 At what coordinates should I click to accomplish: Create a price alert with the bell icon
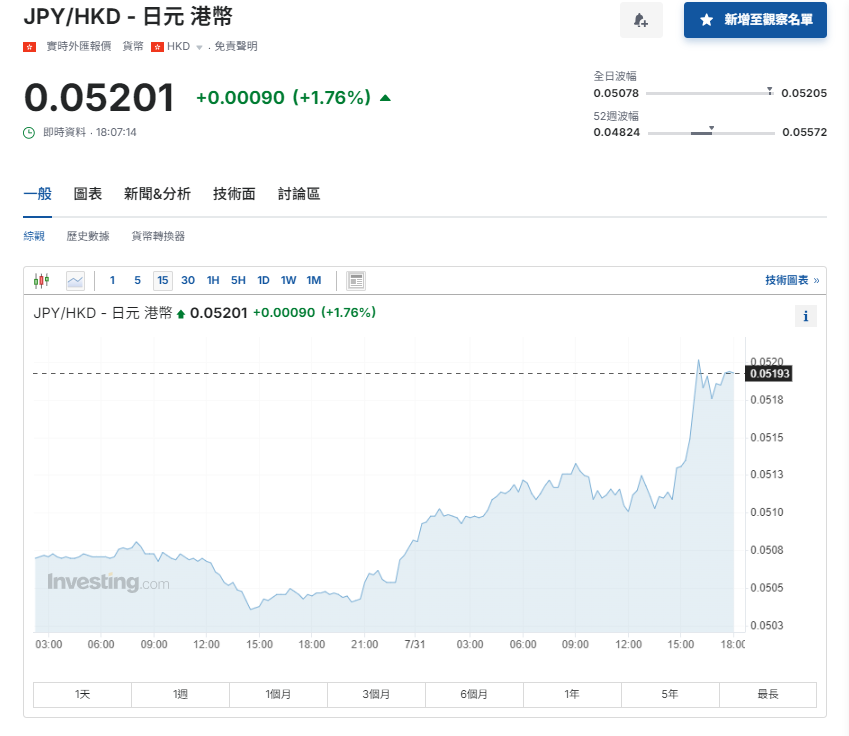641,21
